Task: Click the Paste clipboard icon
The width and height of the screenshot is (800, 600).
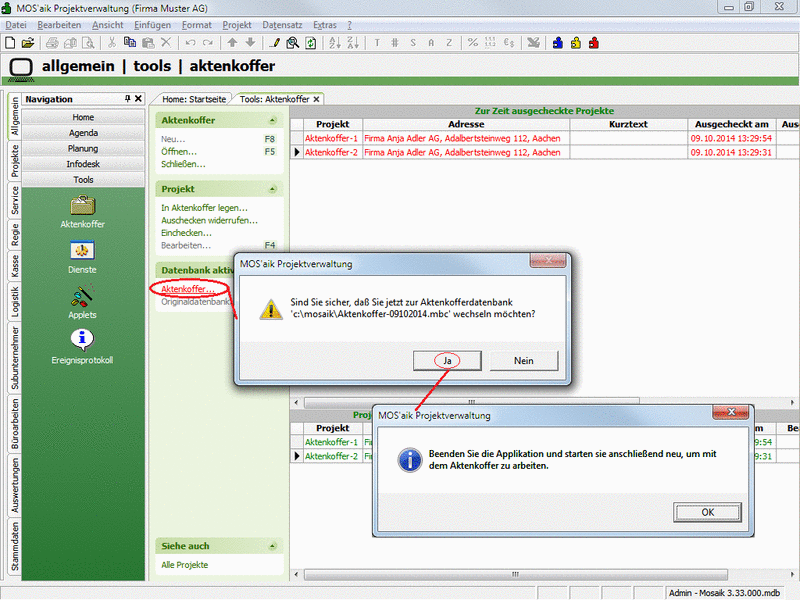Action: [x=148, y=43]
